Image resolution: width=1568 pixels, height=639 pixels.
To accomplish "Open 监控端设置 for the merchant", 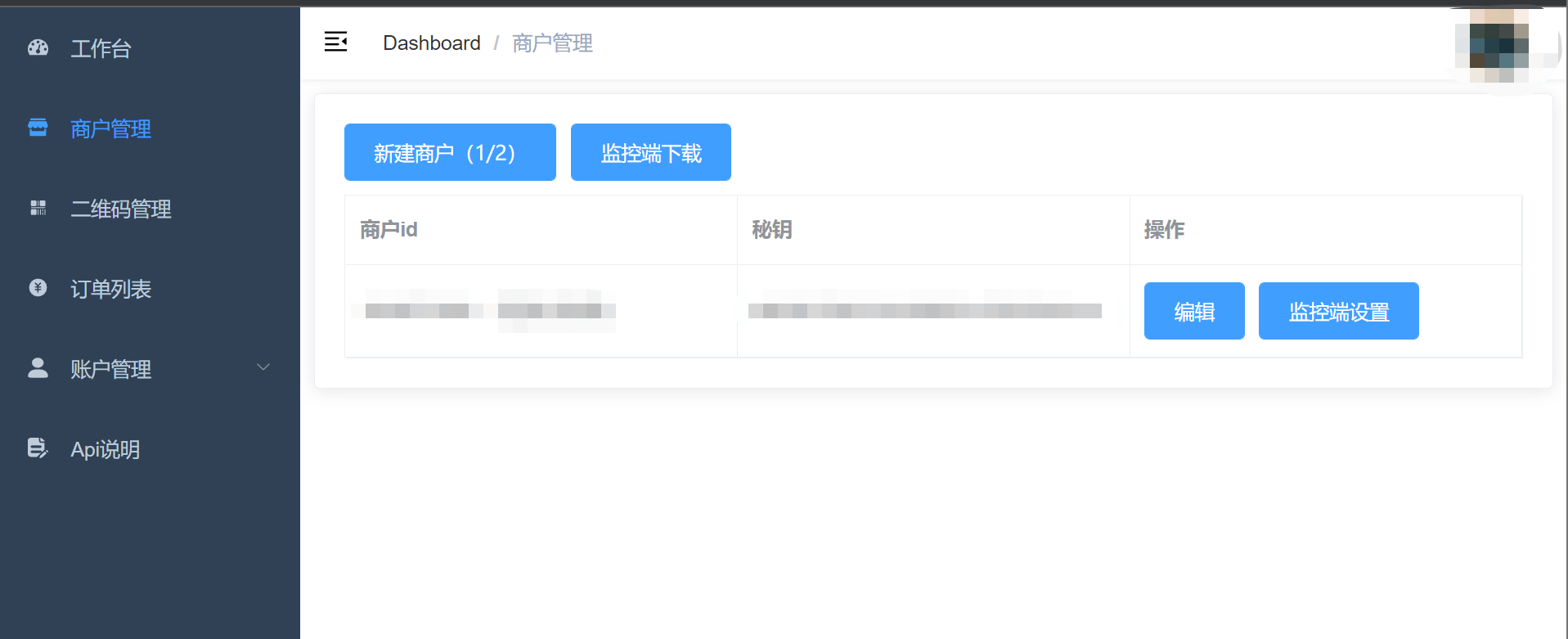I will pyautogui.click(x=1339, y=311).
